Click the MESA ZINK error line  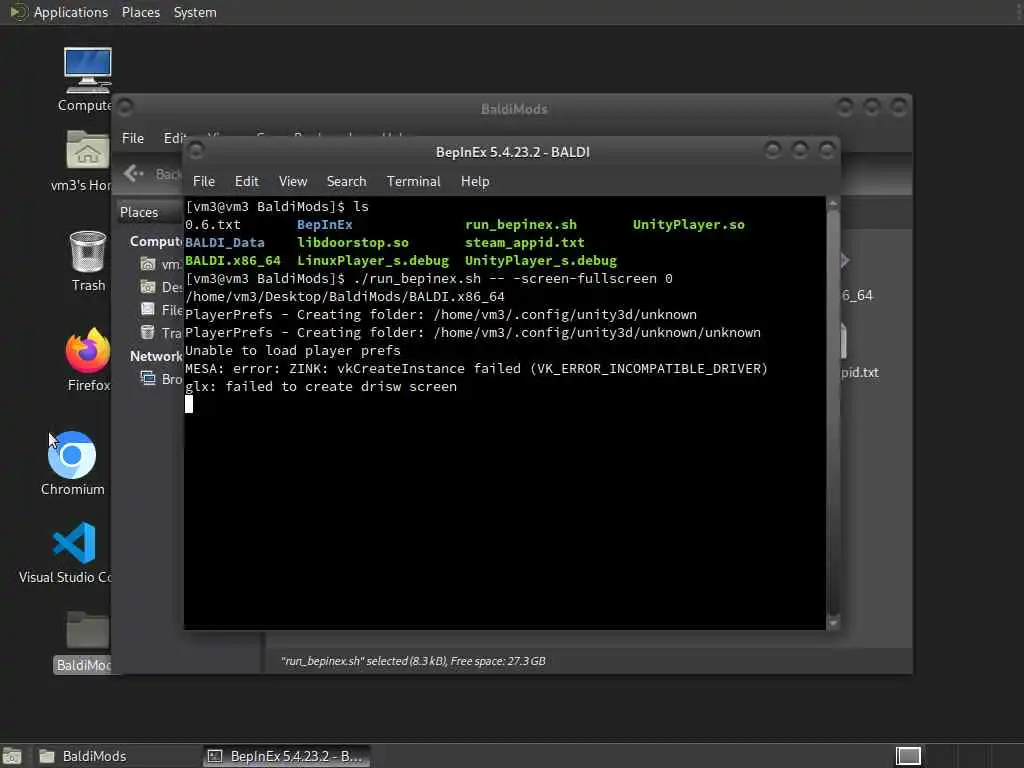click(x=476, y=369)
